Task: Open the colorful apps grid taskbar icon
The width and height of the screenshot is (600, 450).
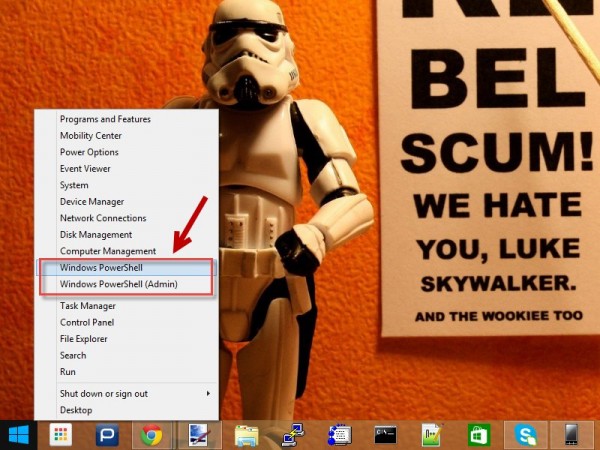Action: pos(61,435)
